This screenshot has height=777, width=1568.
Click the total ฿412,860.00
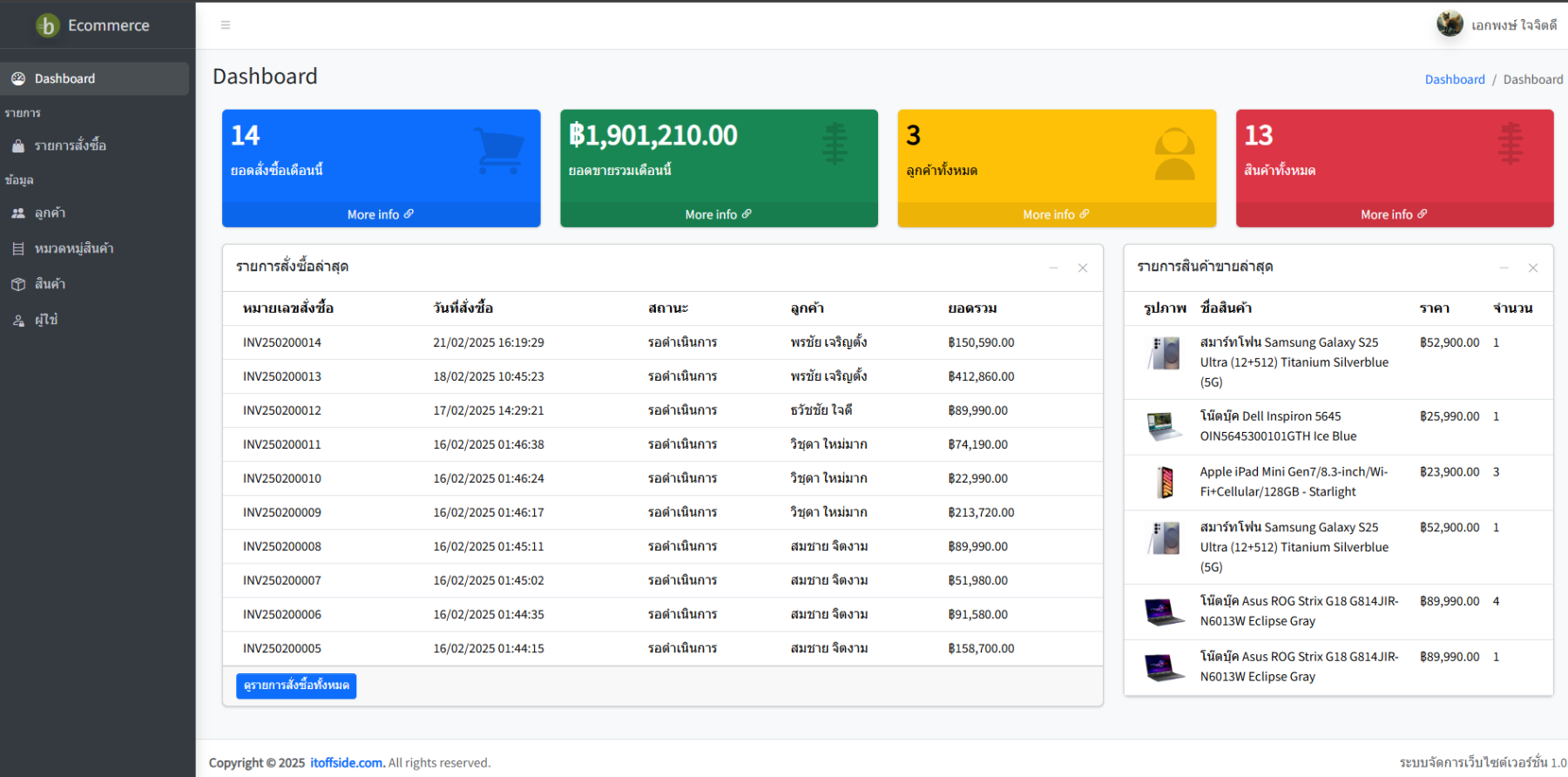981,376
